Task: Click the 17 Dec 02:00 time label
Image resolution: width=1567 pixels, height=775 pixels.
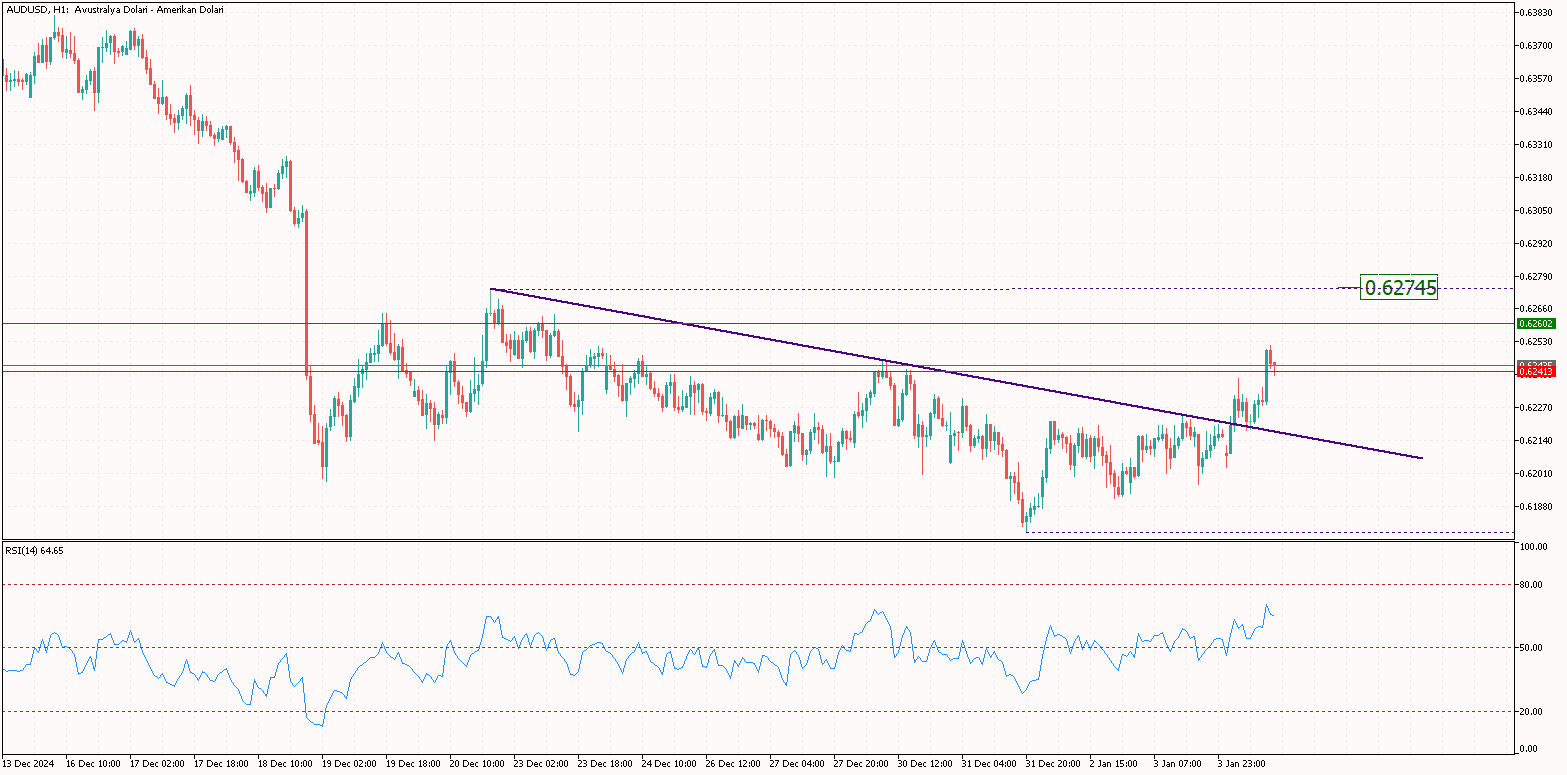Action: point(158,763)
